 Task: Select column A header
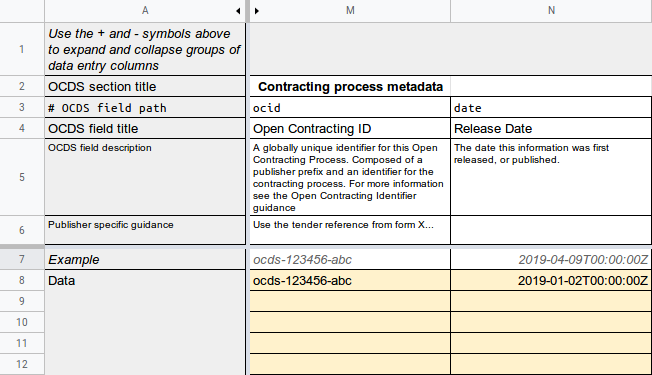click(145, 11)
